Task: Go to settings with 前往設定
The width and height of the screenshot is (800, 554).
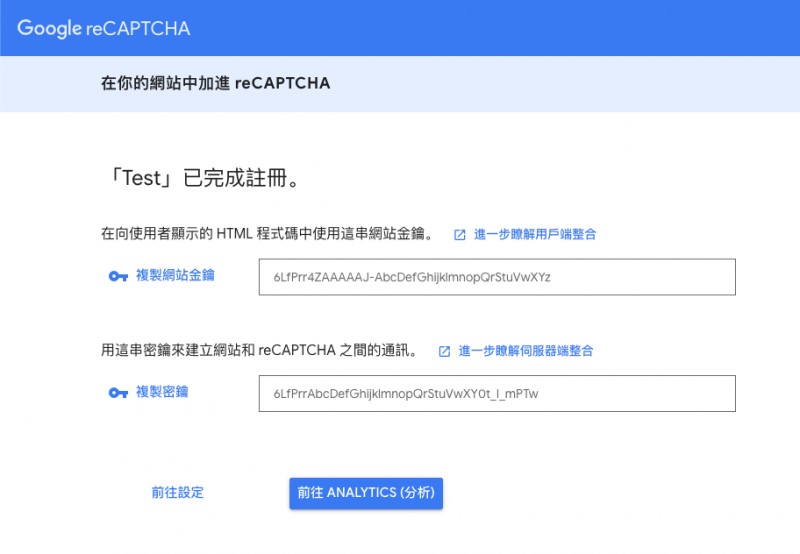Action: point(178,492)
